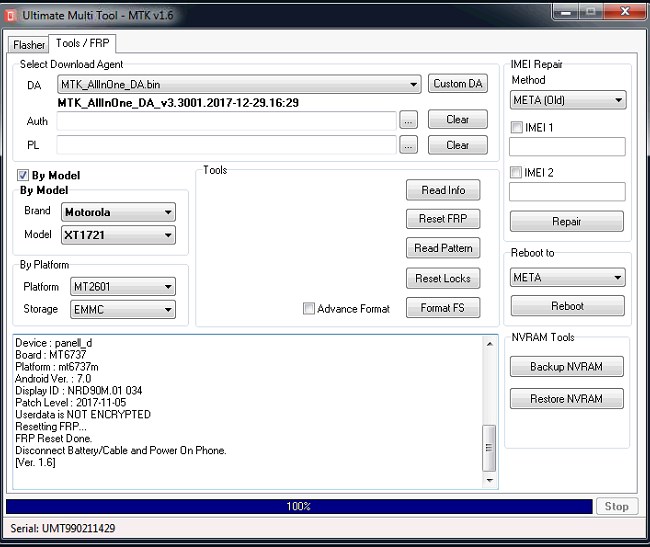Image resolution: width=650 pixels, height=547 pixels.
Task: Click the 'Display ID : NRD90M.01 034' log line
Action: pyautogui.click(x=79, y=390)
